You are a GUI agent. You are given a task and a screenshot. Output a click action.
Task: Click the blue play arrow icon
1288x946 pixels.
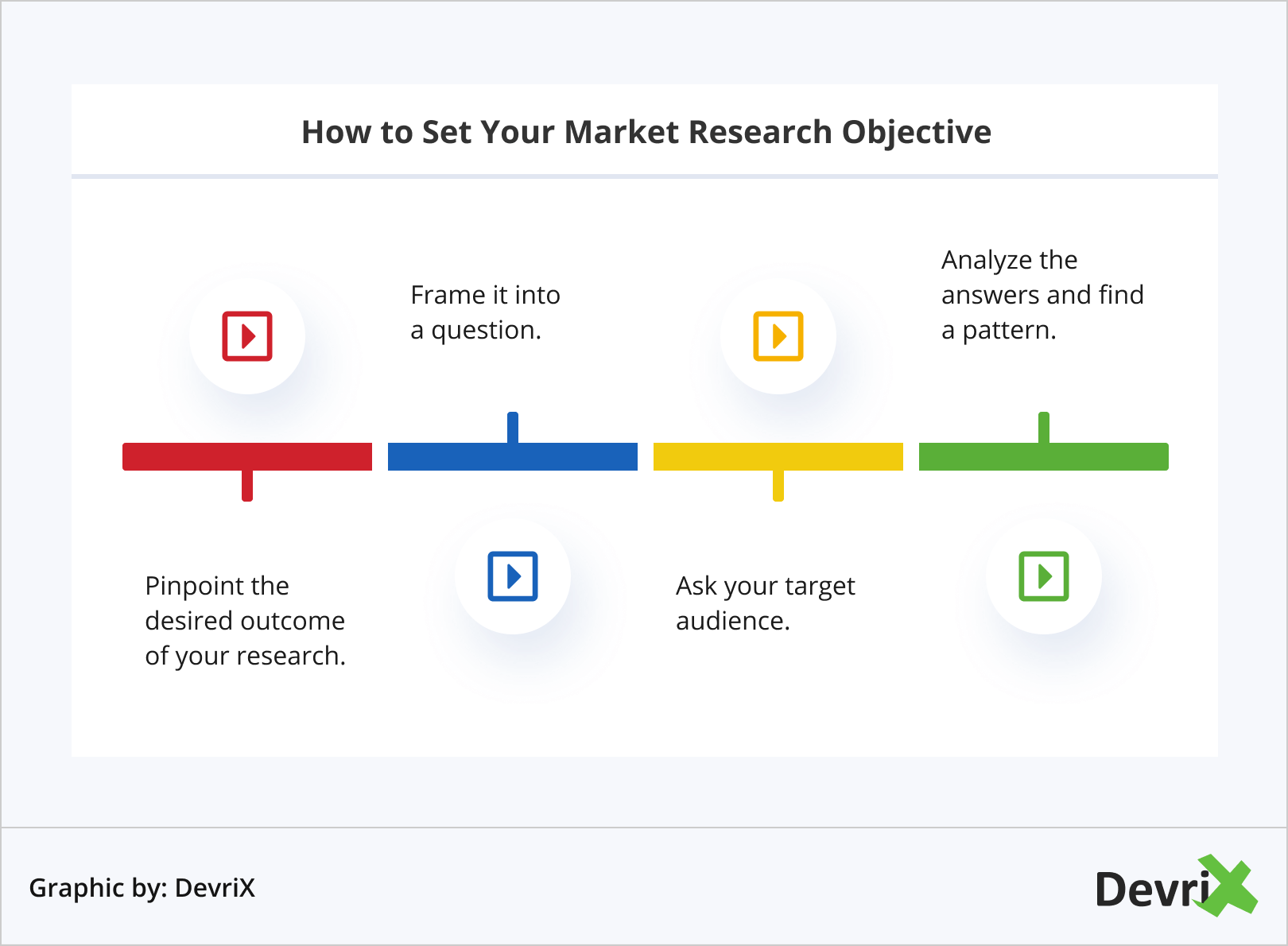[513, 576]
